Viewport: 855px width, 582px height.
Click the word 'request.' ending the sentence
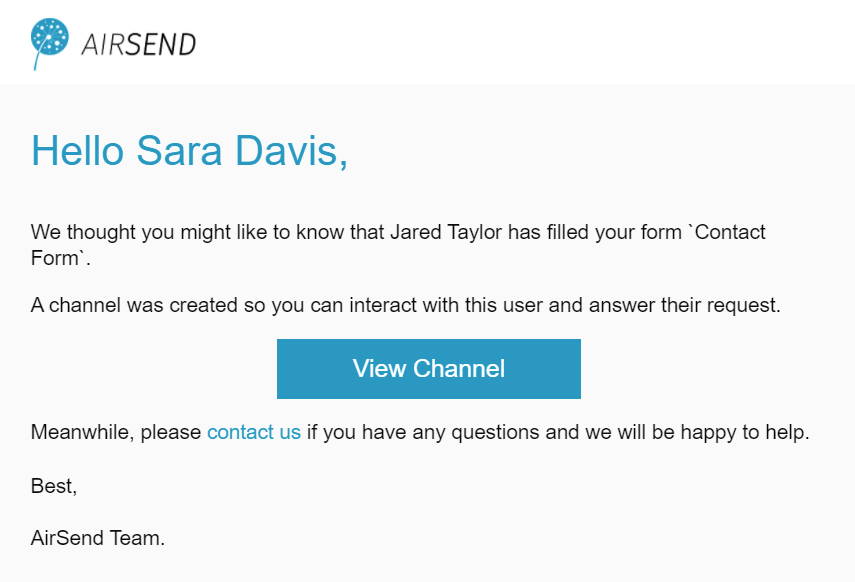pyautogui.click(x=744, y=305)
